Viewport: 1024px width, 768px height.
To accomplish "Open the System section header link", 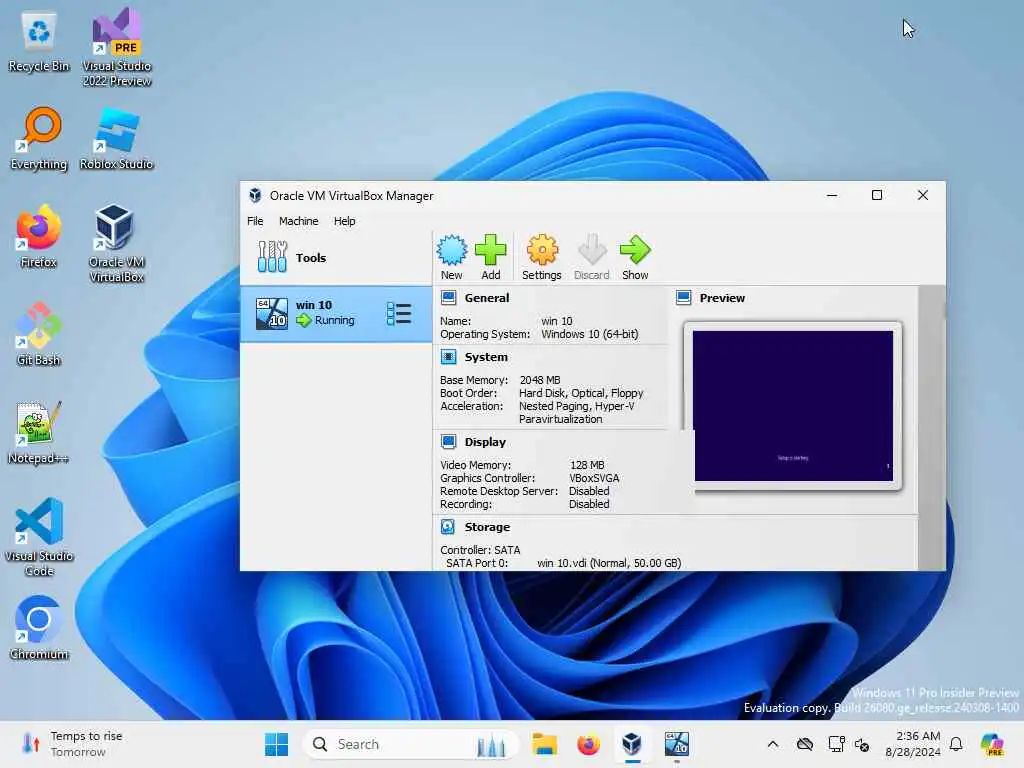I will point(486,357).
